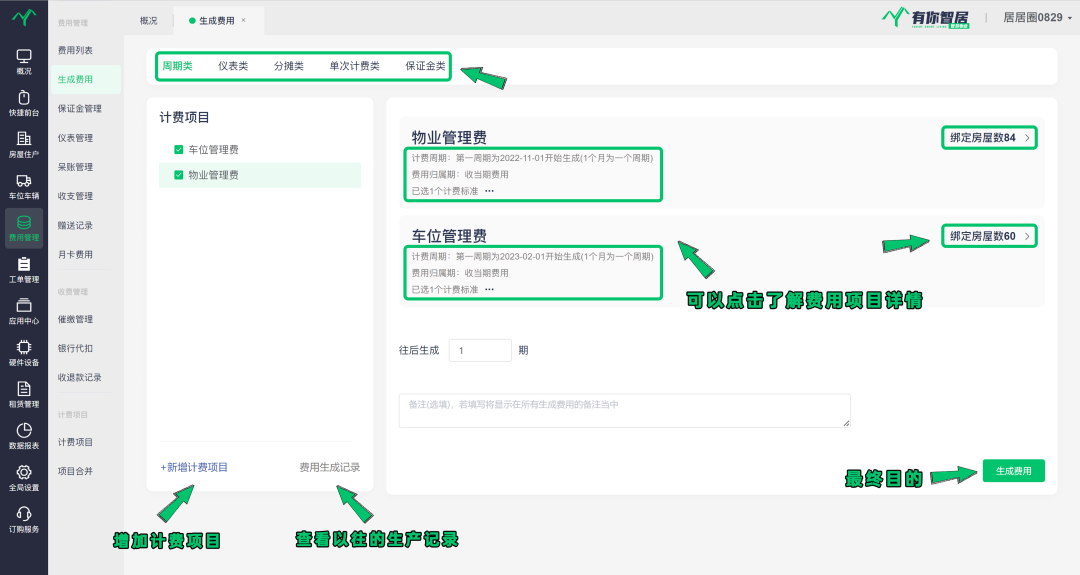Image resolution: width=1080 pixels, height=575 pixels.
Task: Click the +新增计费项目 link
Action: [x=194, y=467]
